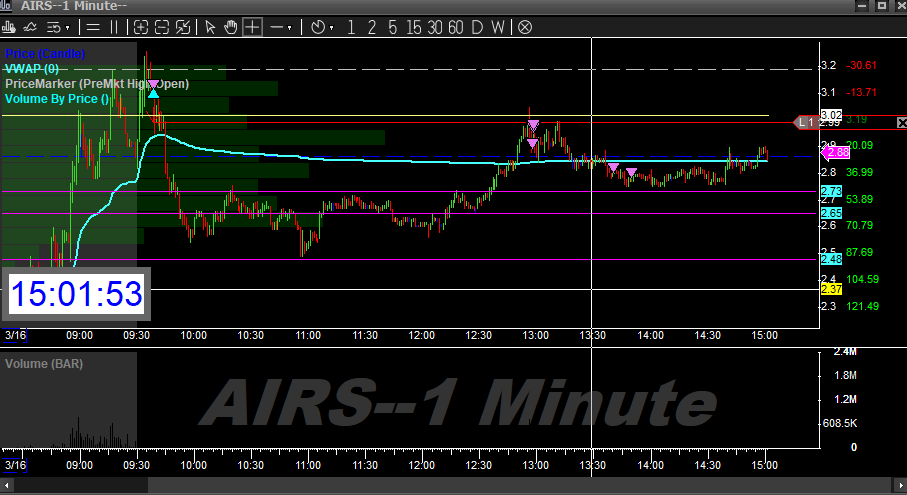The height and width of the screenshot is (495, 907).
Task: Click the circled X clear icon
Action: pyautogui.click(x=525, y=27)
